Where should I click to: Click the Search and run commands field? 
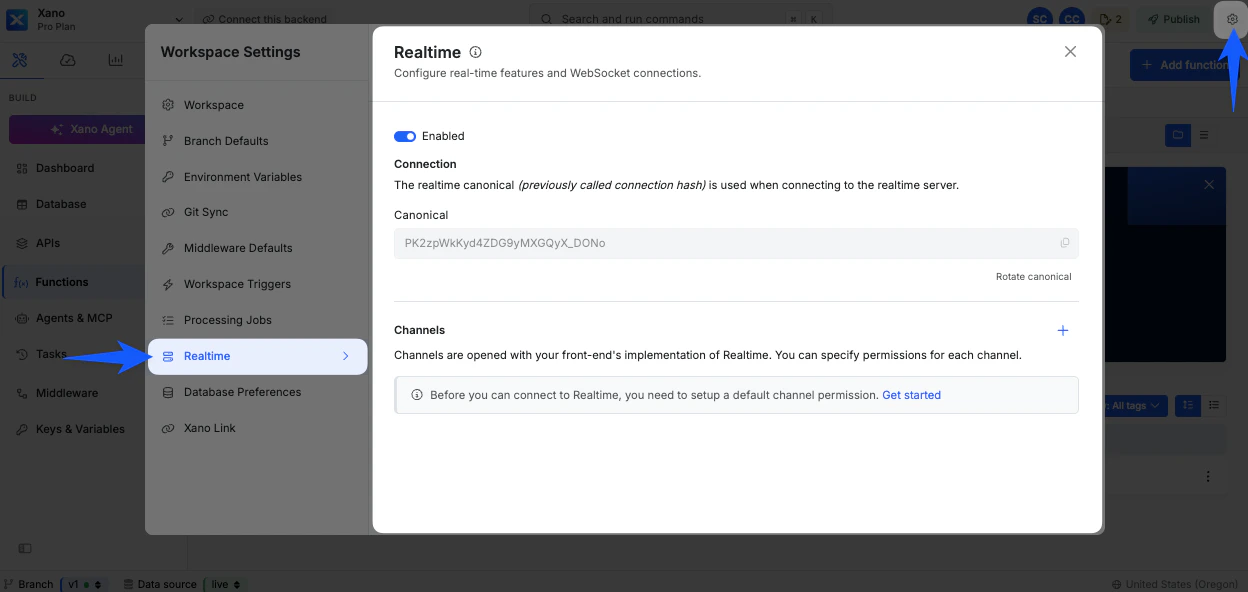pyautogui.click(x=680, y=19)
